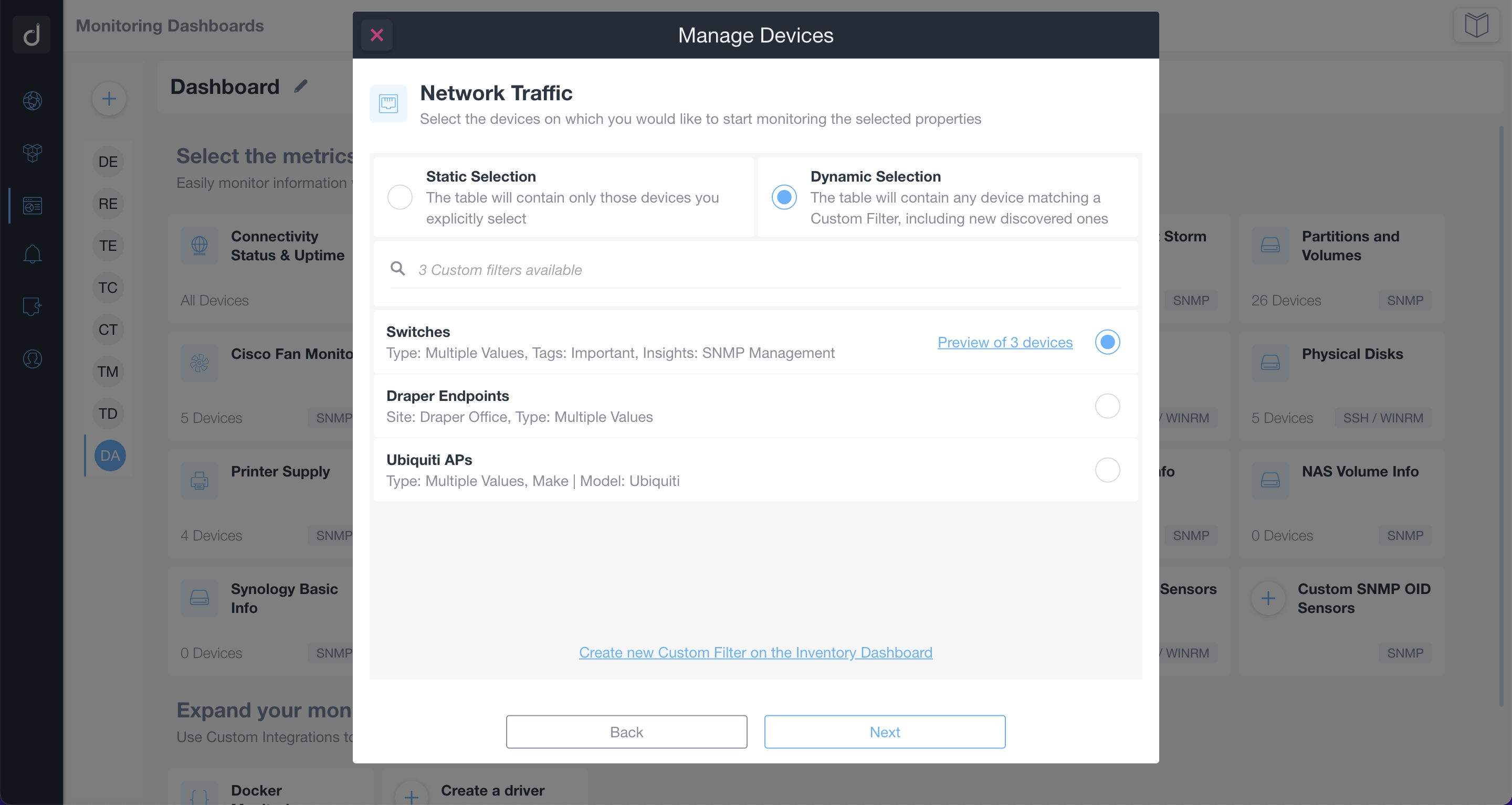Click the Switches filter name

coord(418,332)
